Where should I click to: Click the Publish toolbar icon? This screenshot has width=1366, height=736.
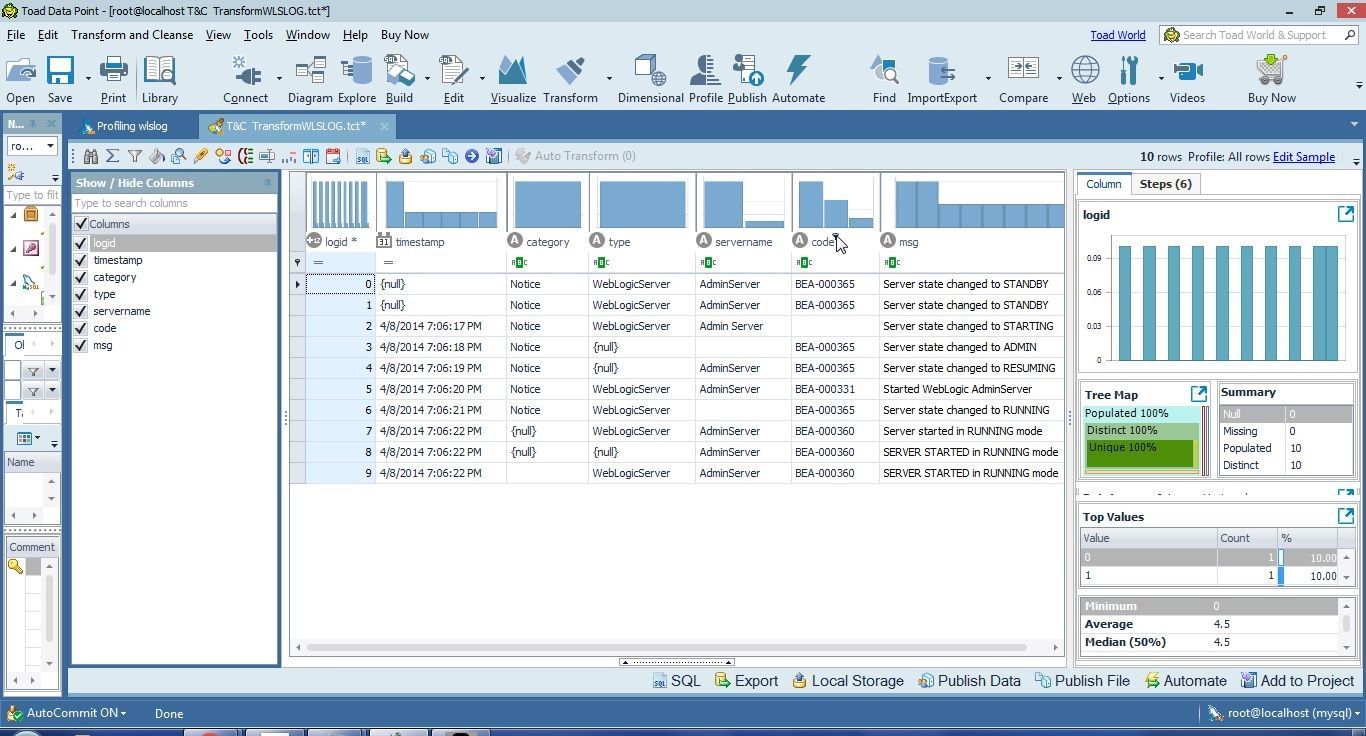747,80
